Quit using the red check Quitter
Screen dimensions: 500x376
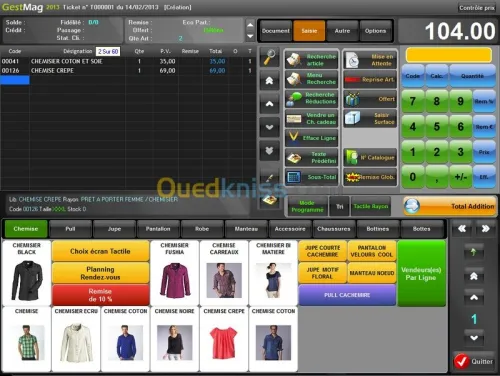(x=473, y=361)
